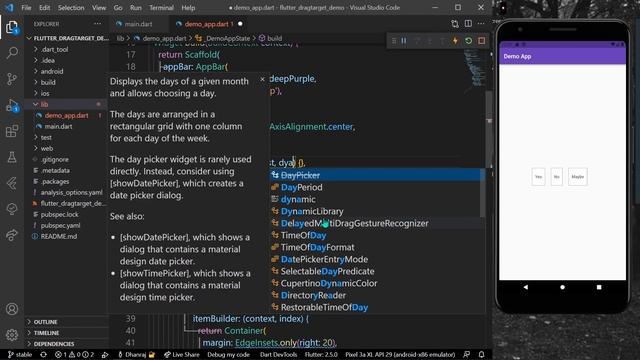
Task: Open main.dart in explorer tree
Action: tap(58, 126)
